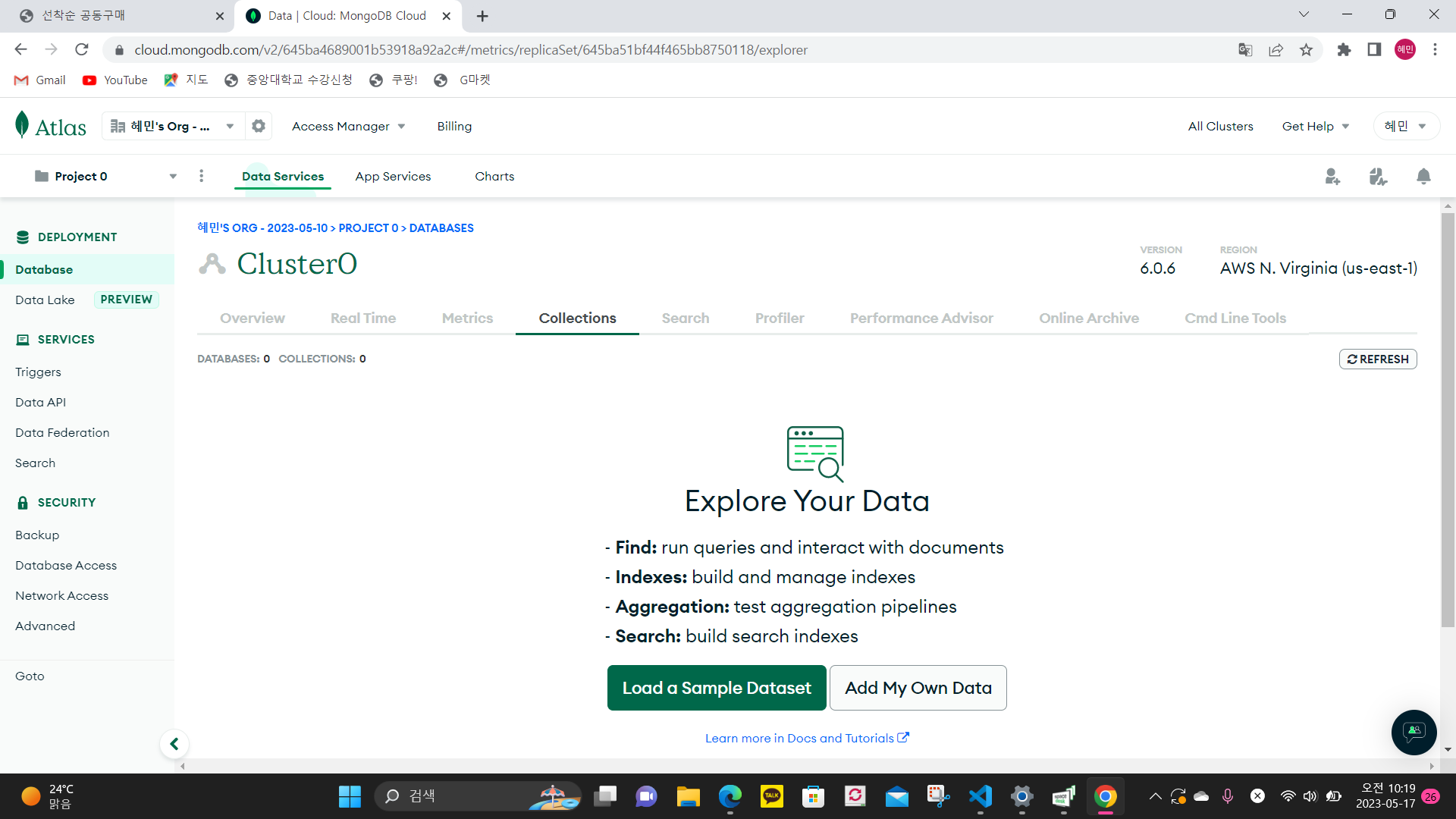Switch to App Services tab
The width and height of the screenshot is (1456, 819).
point(393,177)
